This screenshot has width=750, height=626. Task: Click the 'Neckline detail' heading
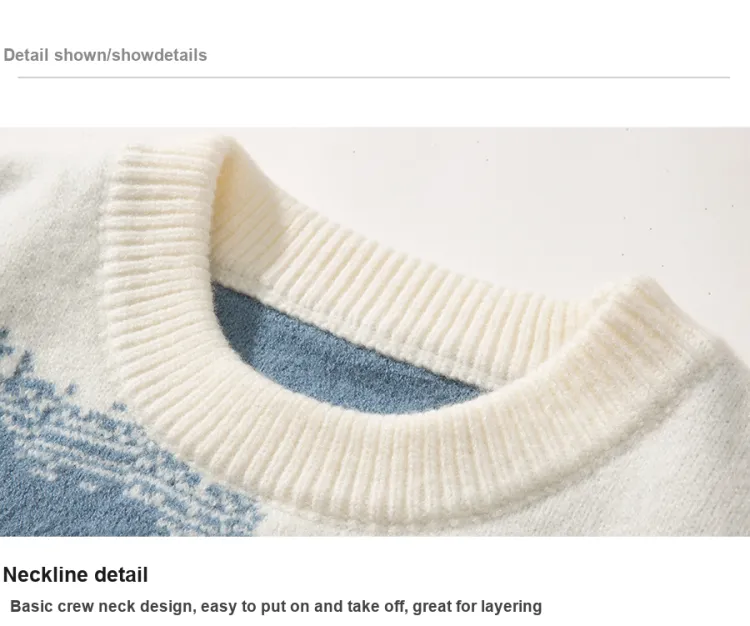[x=76, y=575]
